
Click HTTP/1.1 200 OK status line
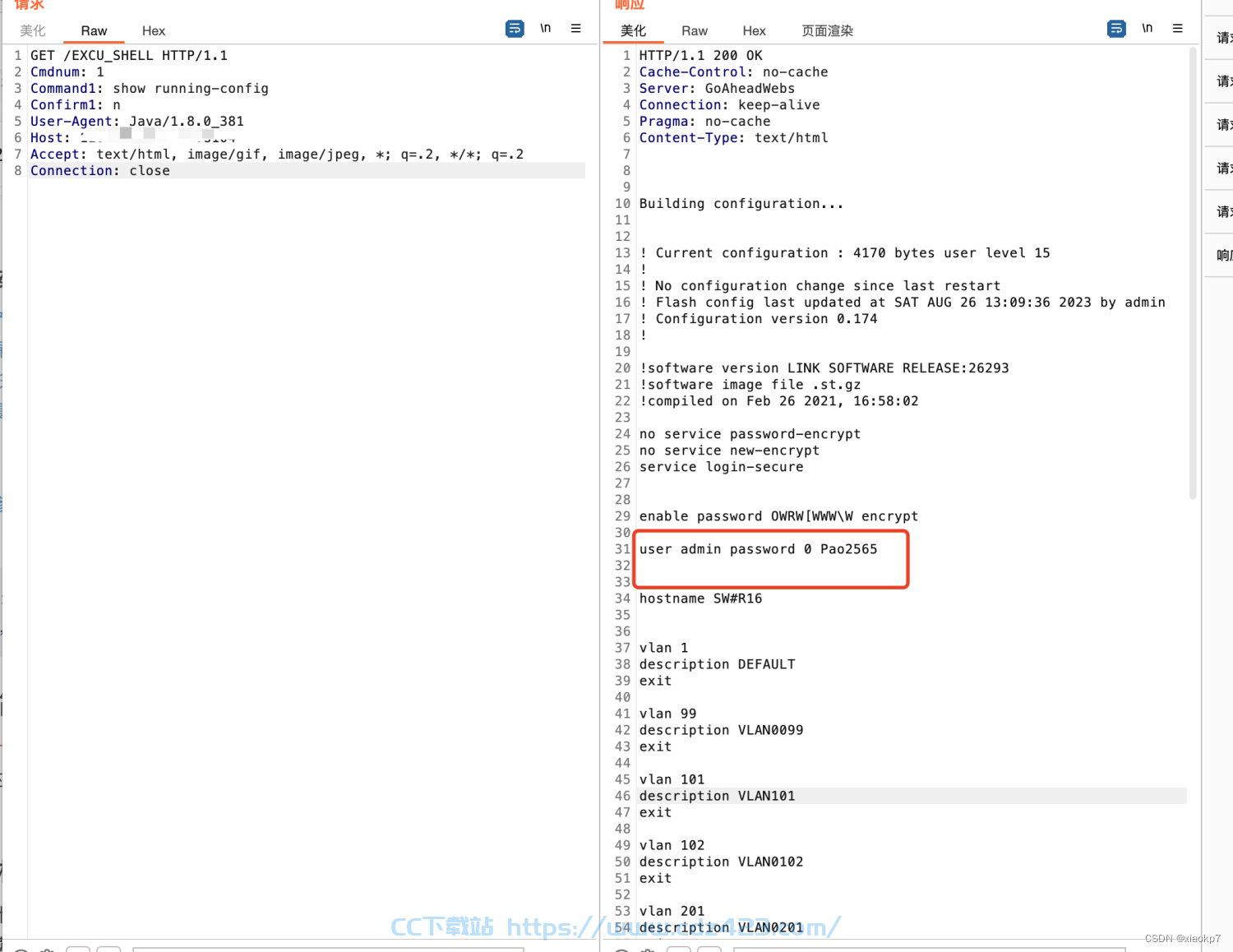[x=701, y=56]
